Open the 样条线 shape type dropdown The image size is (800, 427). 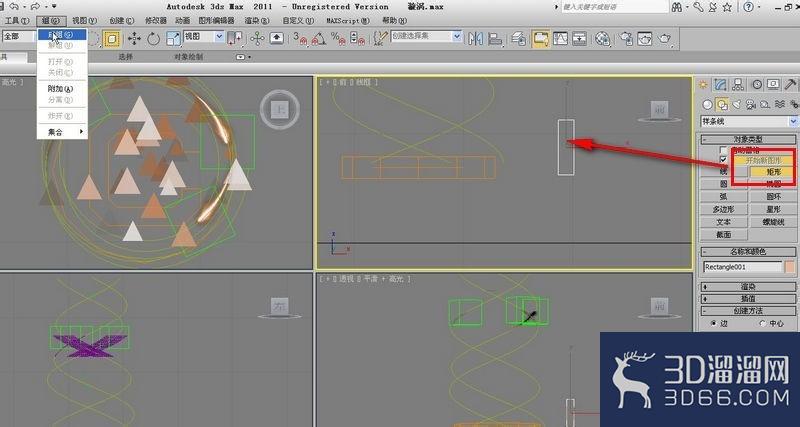pyautogui.click(x=749, y=121)
